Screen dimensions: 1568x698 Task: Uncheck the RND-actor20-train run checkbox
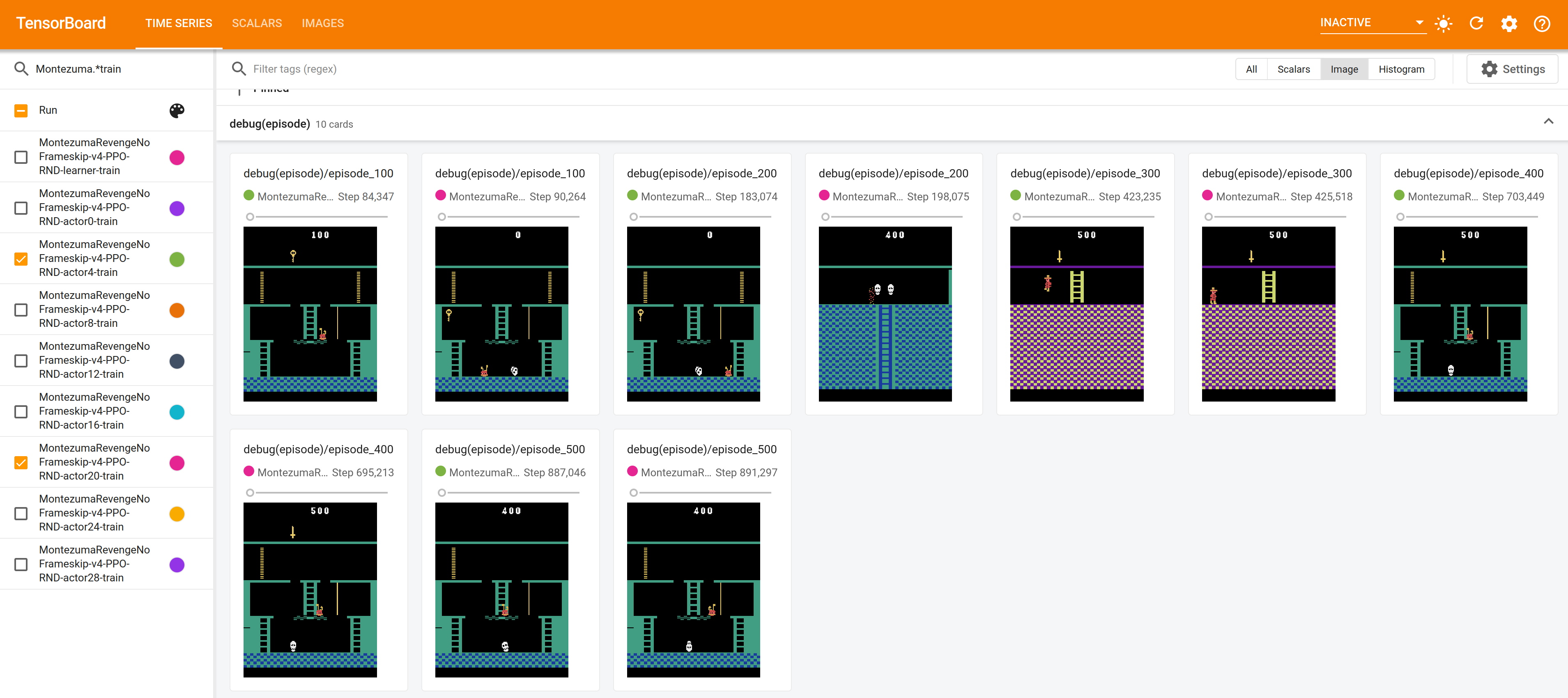21,462
